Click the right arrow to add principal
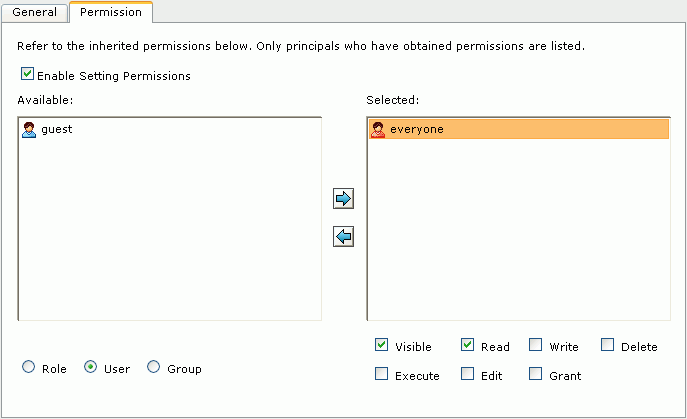Screen dimensions: 687x419 343,199
